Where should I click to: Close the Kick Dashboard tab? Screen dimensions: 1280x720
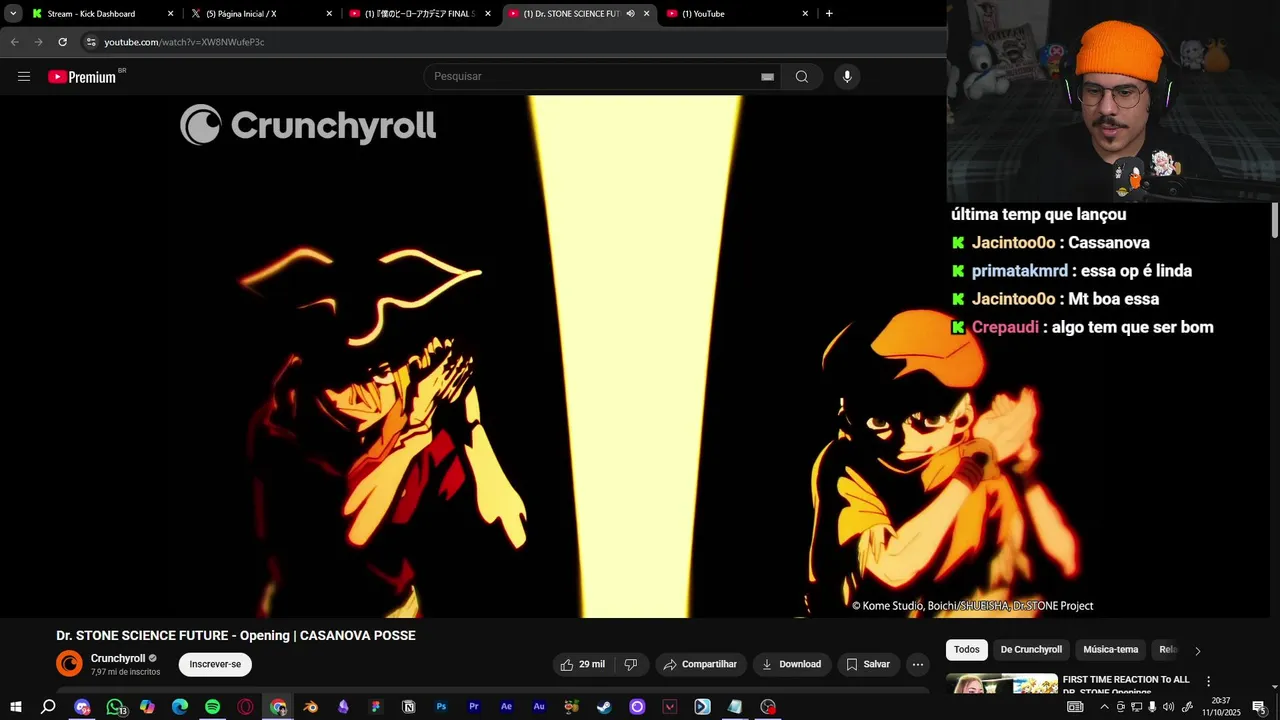pos(170,14)
